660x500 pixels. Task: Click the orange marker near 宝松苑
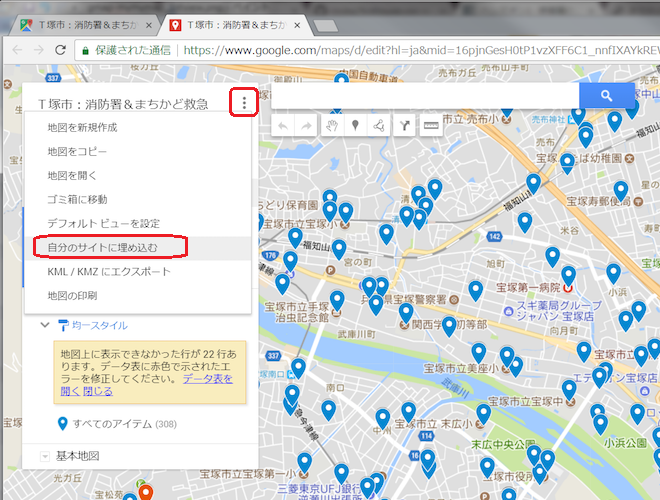point(146,492)
